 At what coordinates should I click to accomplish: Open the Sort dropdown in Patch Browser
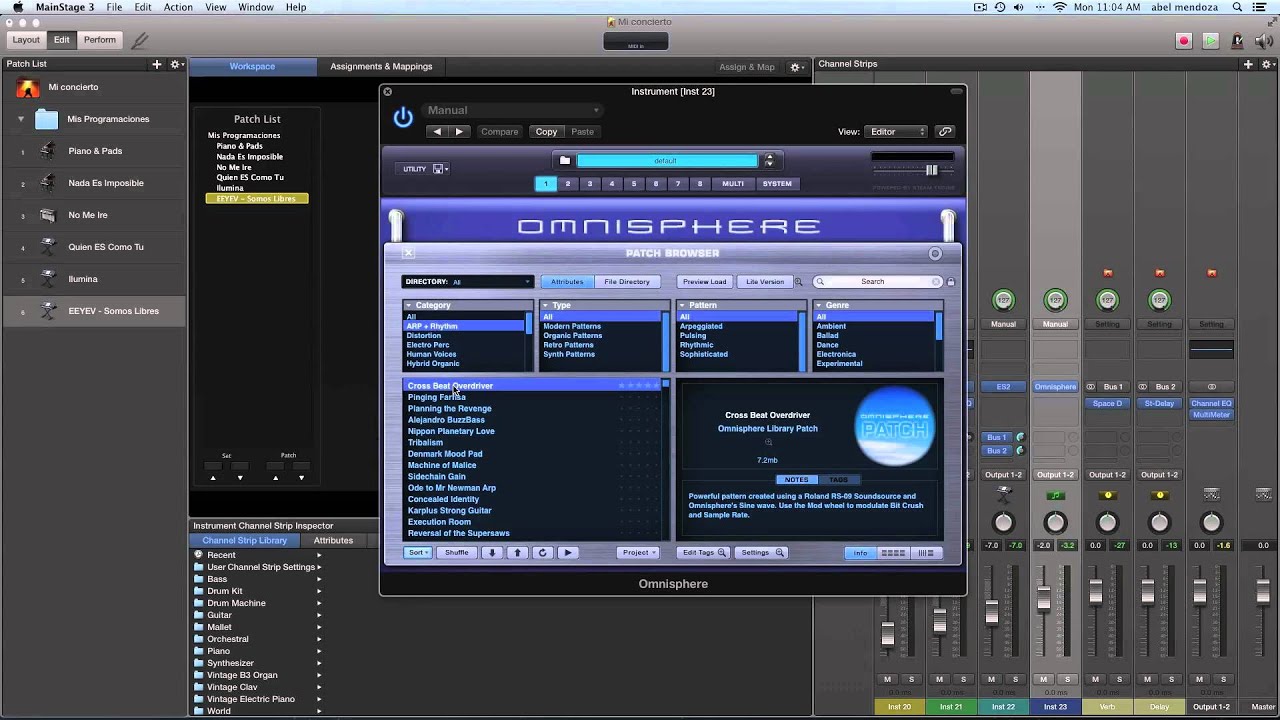coord(418,553)
